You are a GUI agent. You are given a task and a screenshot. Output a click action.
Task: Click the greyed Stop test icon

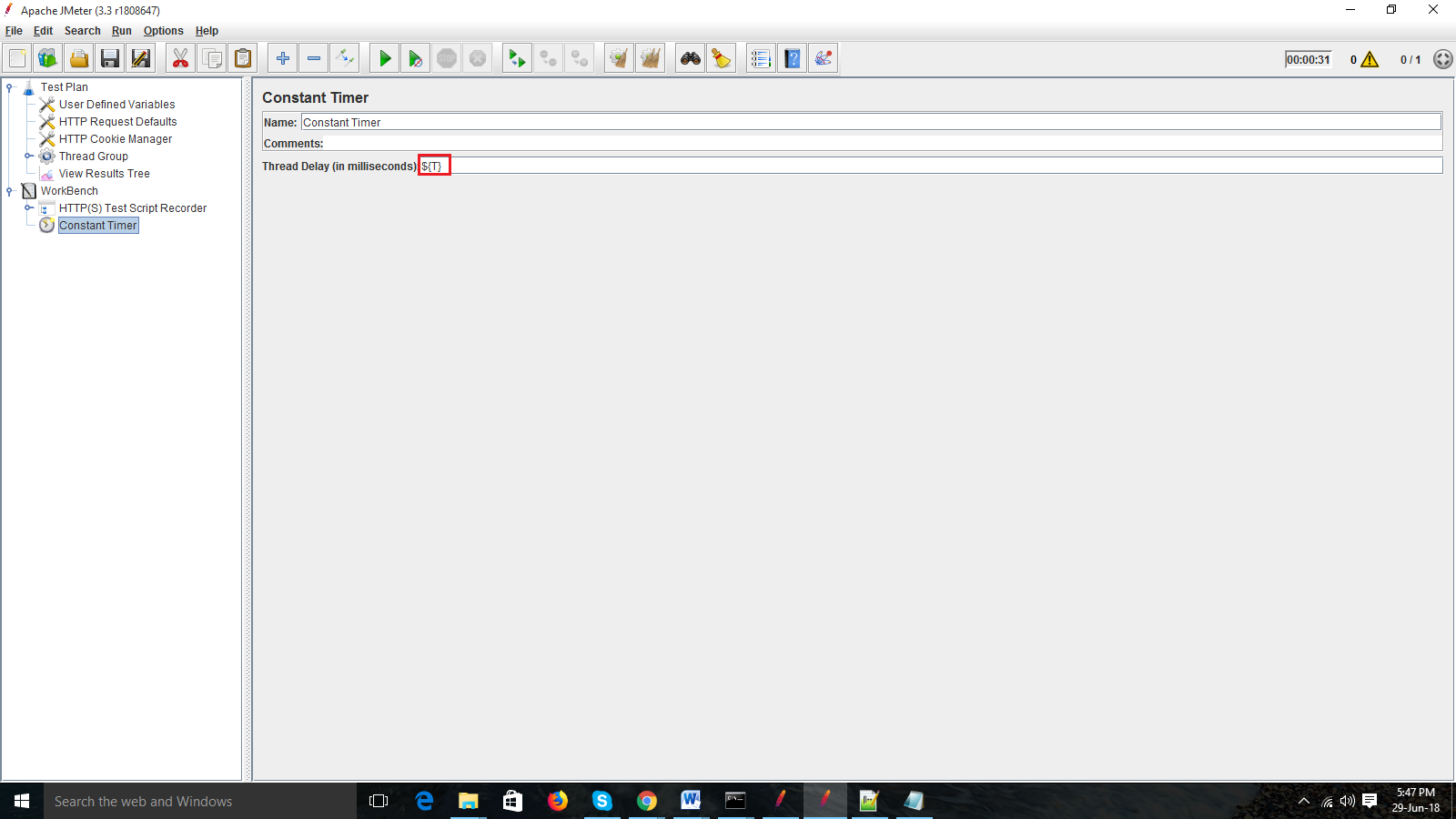coord(447,59)
